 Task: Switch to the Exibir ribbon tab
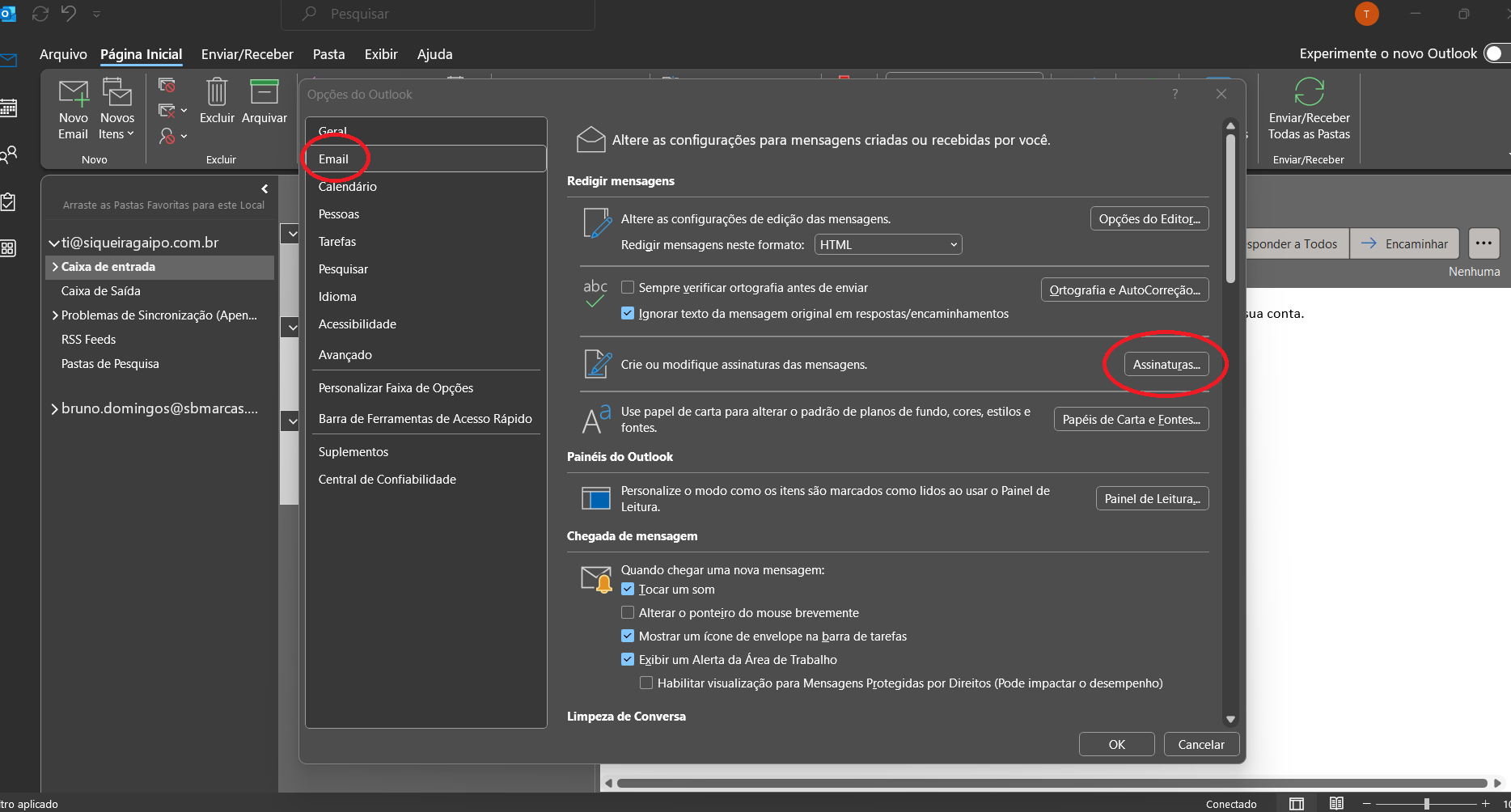(x=381, y=54)
